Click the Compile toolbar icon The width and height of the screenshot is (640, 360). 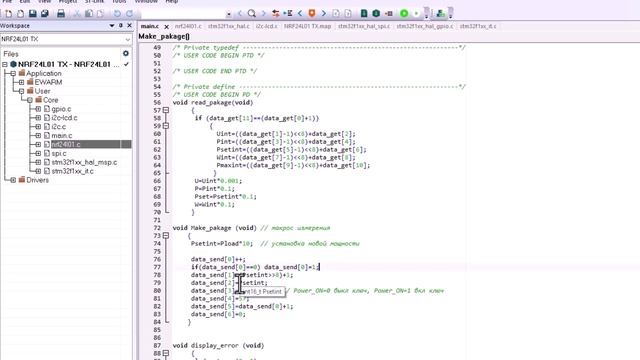point(364,13)
